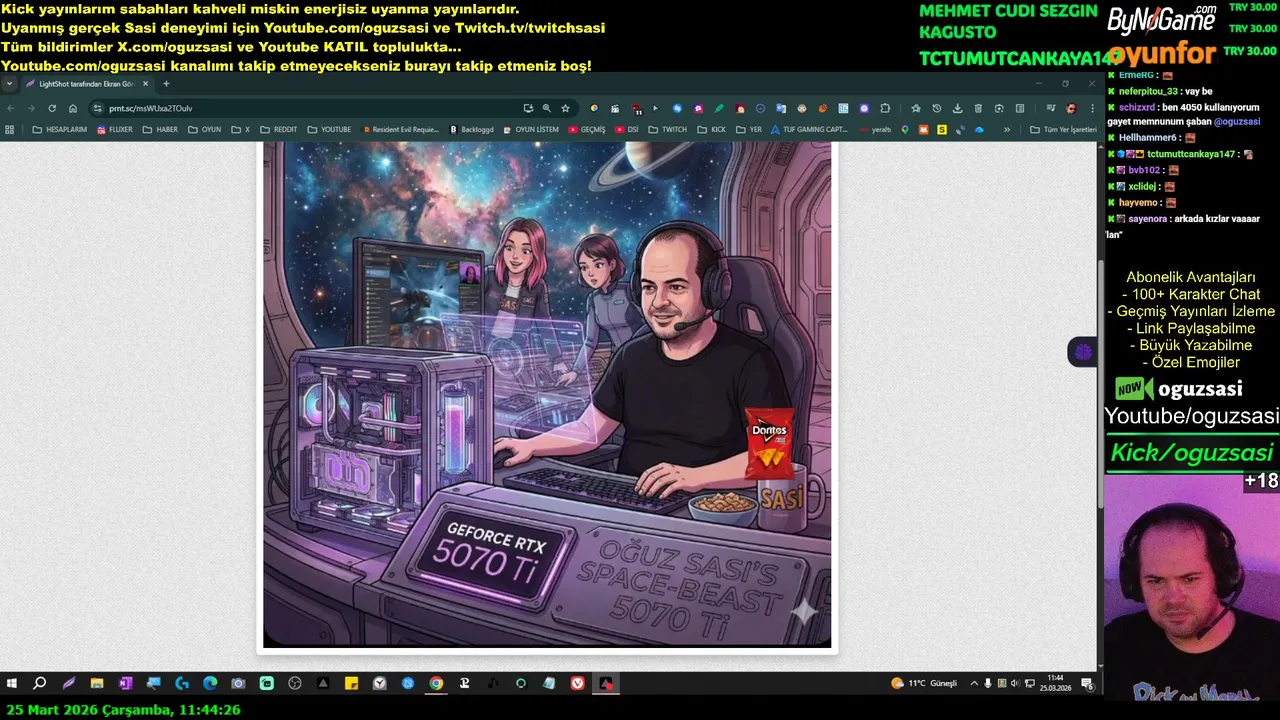
Task: Open the TUF GAMING CAPT bookmark
Action: pos(810,129)
